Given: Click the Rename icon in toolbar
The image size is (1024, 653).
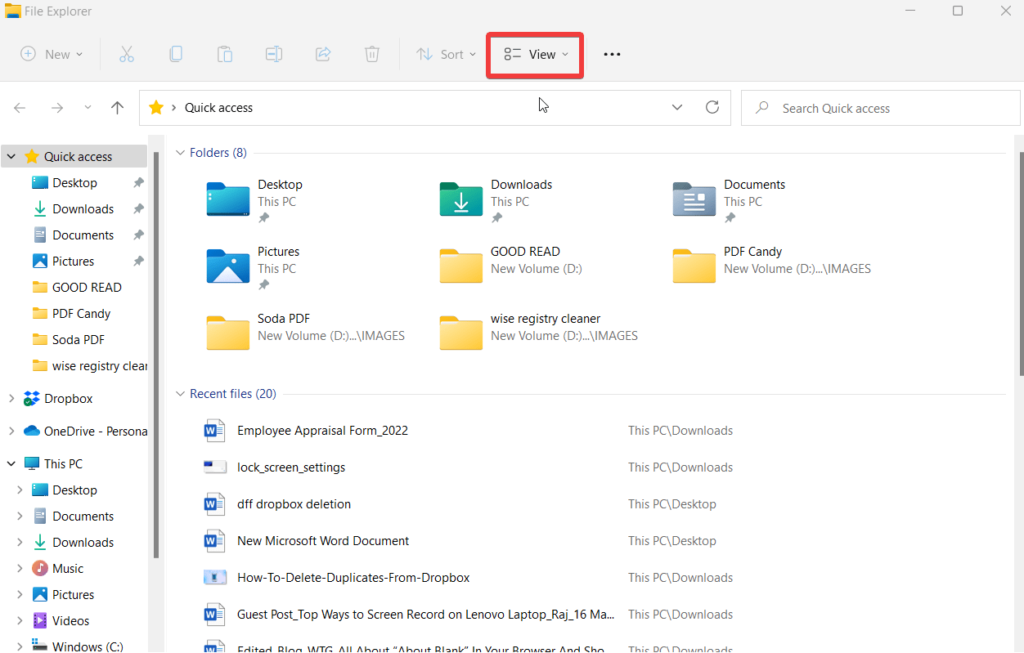Looking at the screenshot, I should point(274,54).
